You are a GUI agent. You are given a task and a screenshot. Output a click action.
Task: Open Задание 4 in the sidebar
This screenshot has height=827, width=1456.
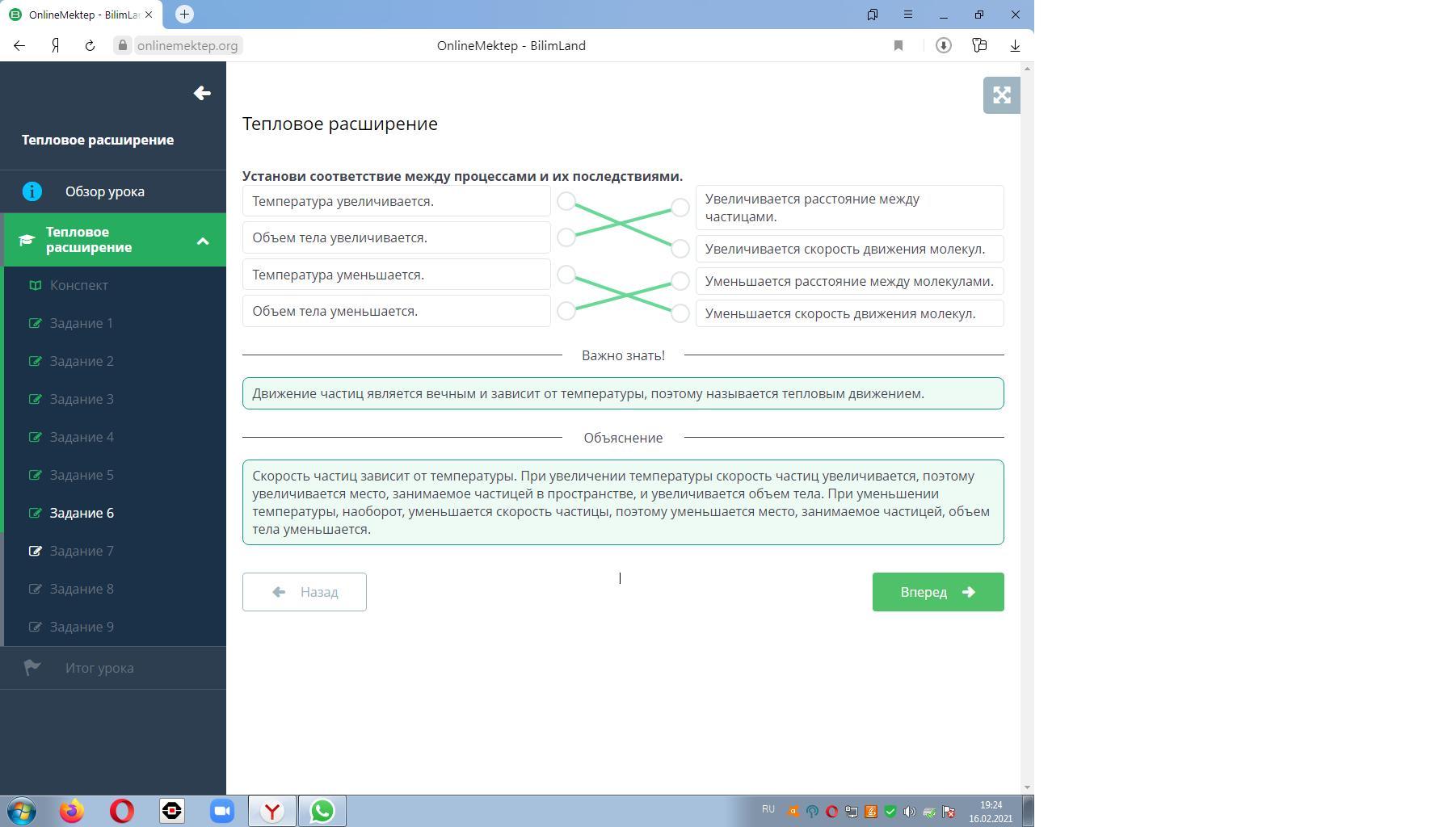point(81,437)
